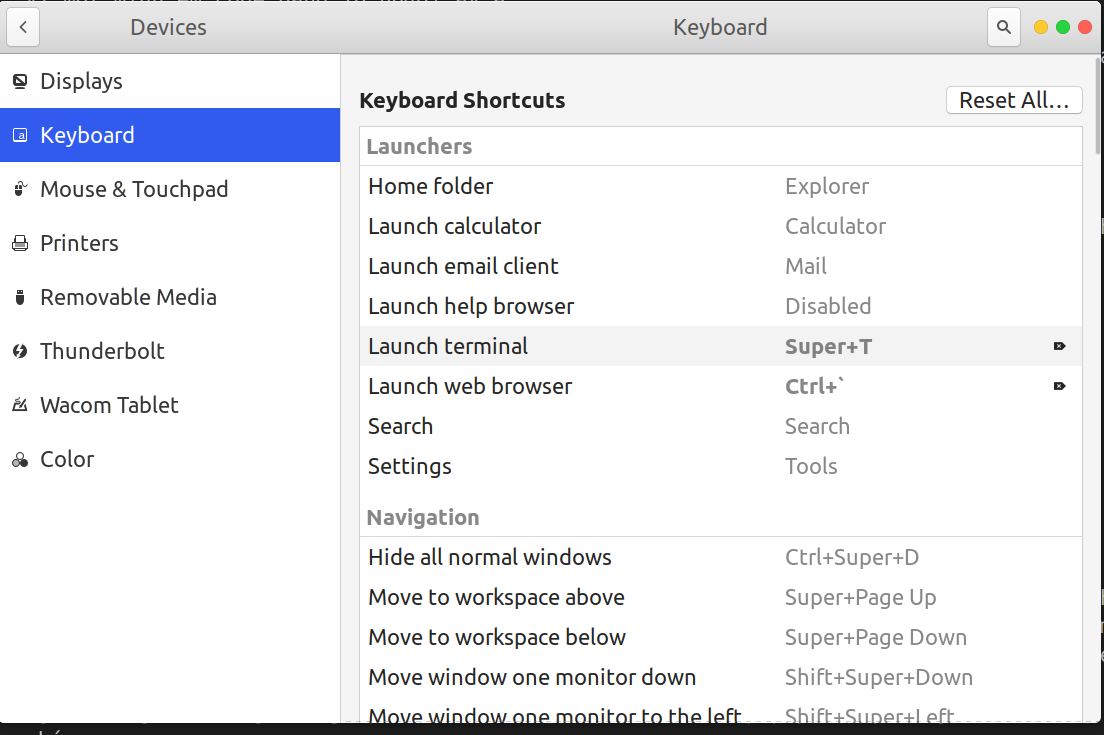Click the search magnifier icon in header
1104x735 pixels.
pyautogui.click(x=1003, y=27)
